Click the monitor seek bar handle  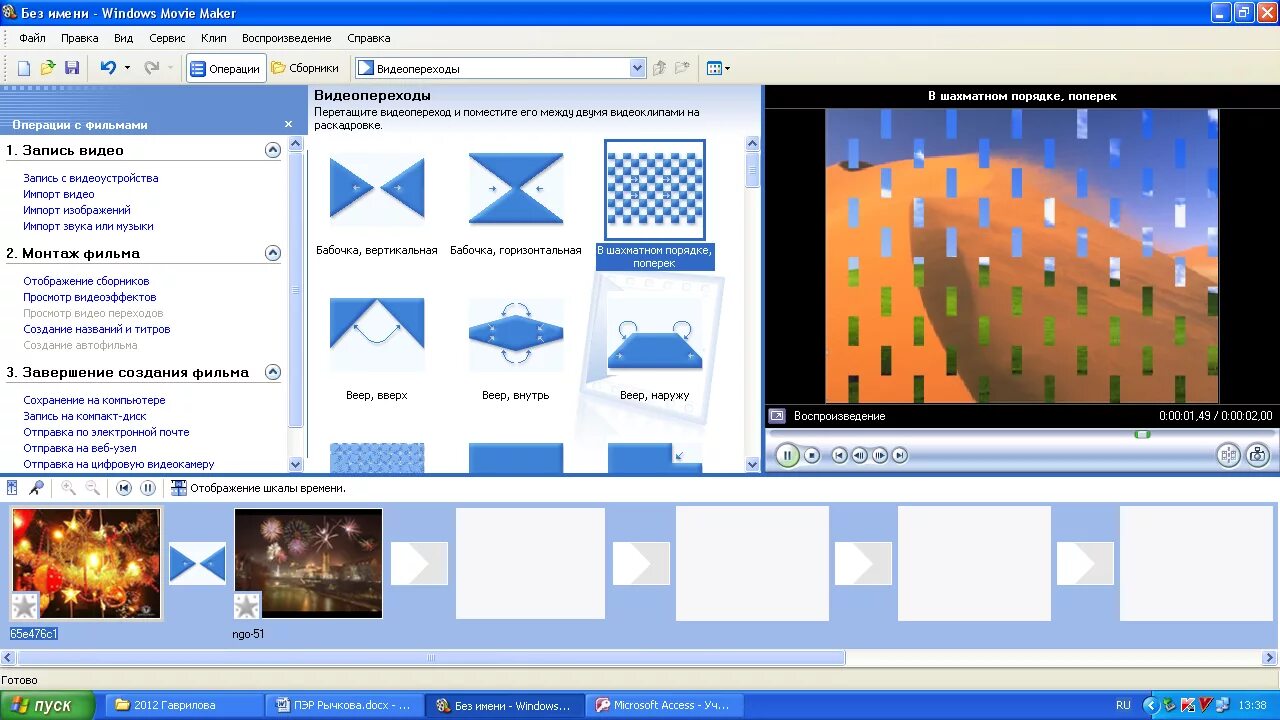tap(1143, 434)
